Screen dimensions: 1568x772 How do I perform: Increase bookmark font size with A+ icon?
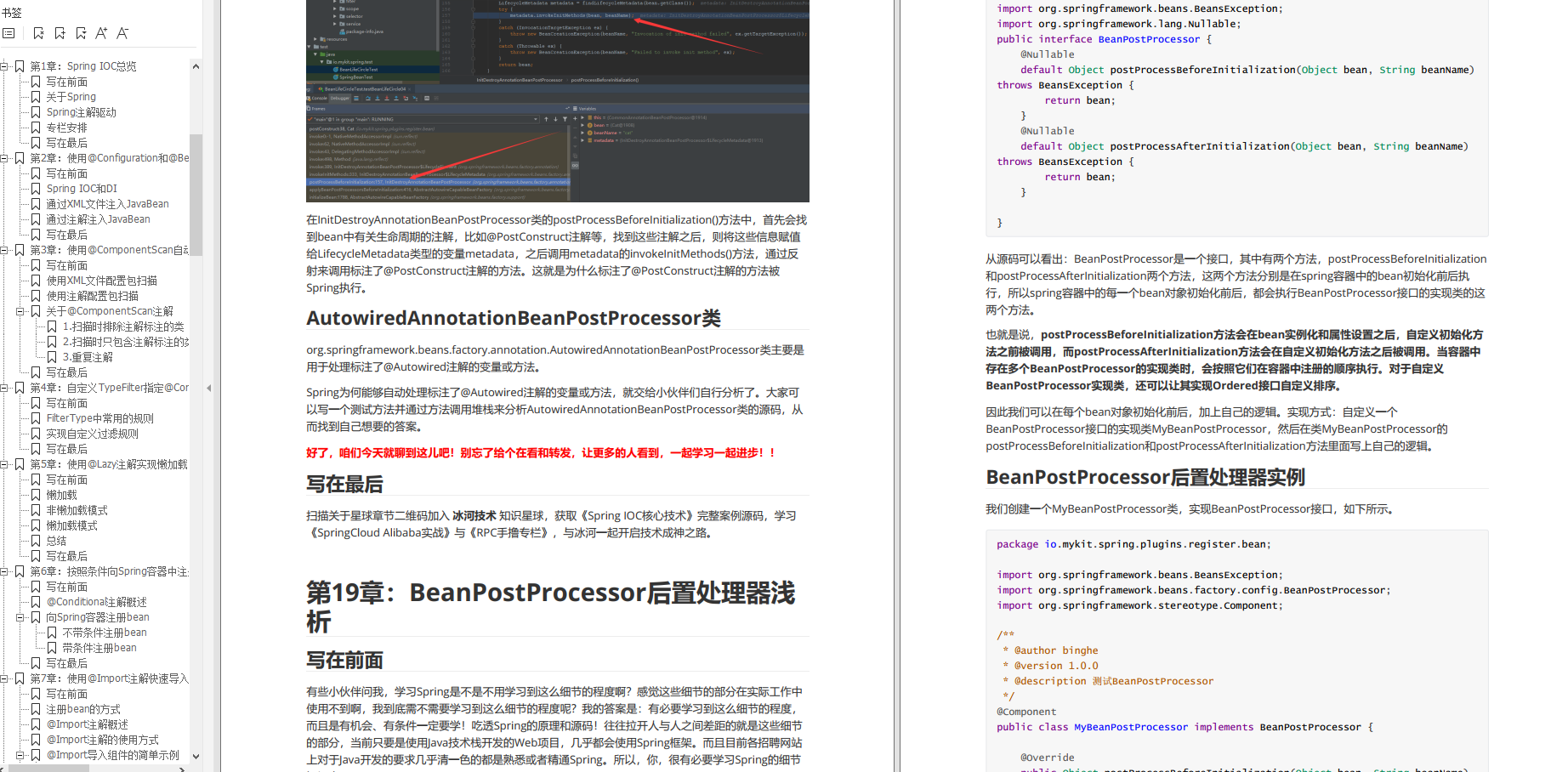click(101, 33)
